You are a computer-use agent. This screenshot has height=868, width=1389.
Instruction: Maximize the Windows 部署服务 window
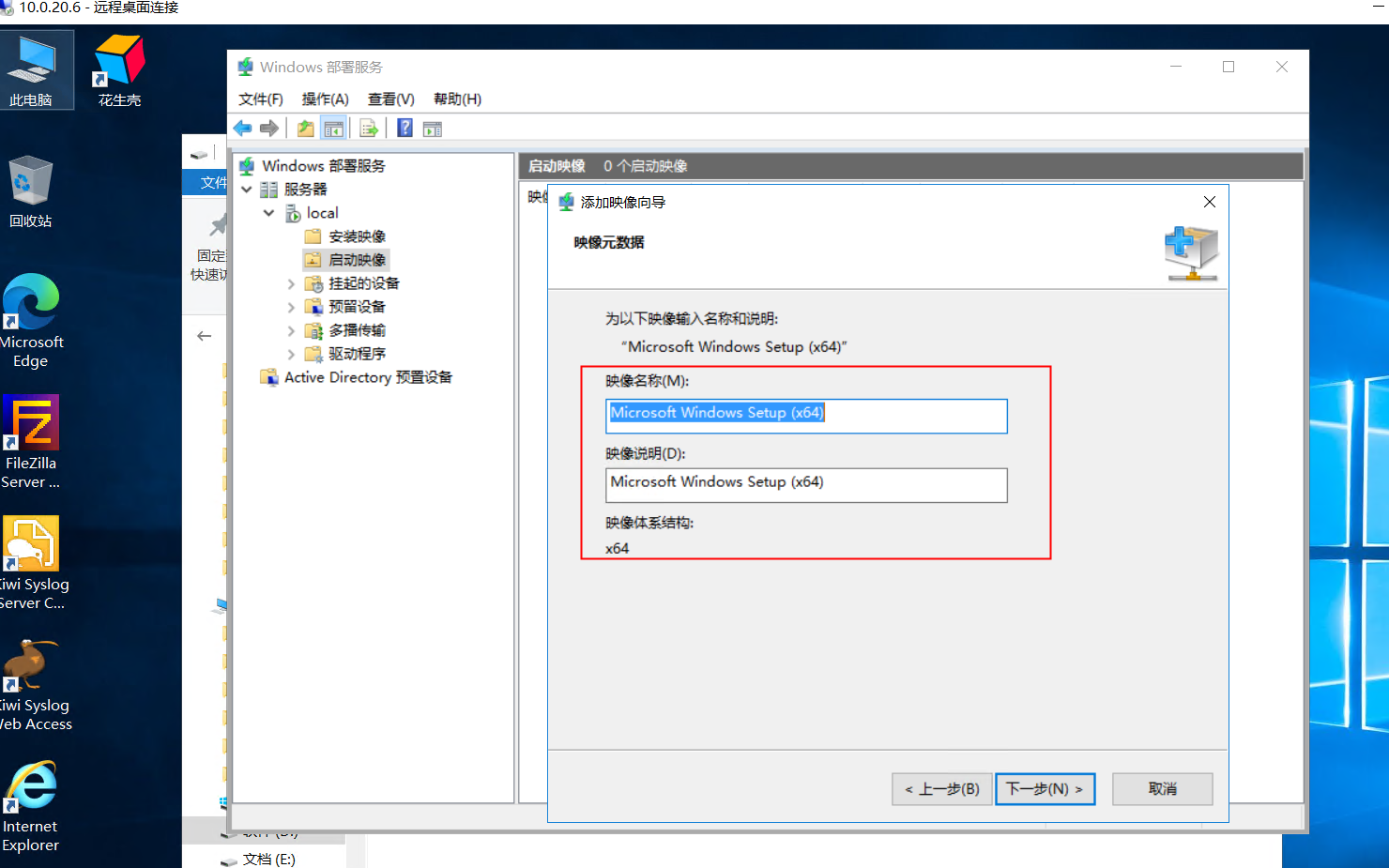point(1228,67)
